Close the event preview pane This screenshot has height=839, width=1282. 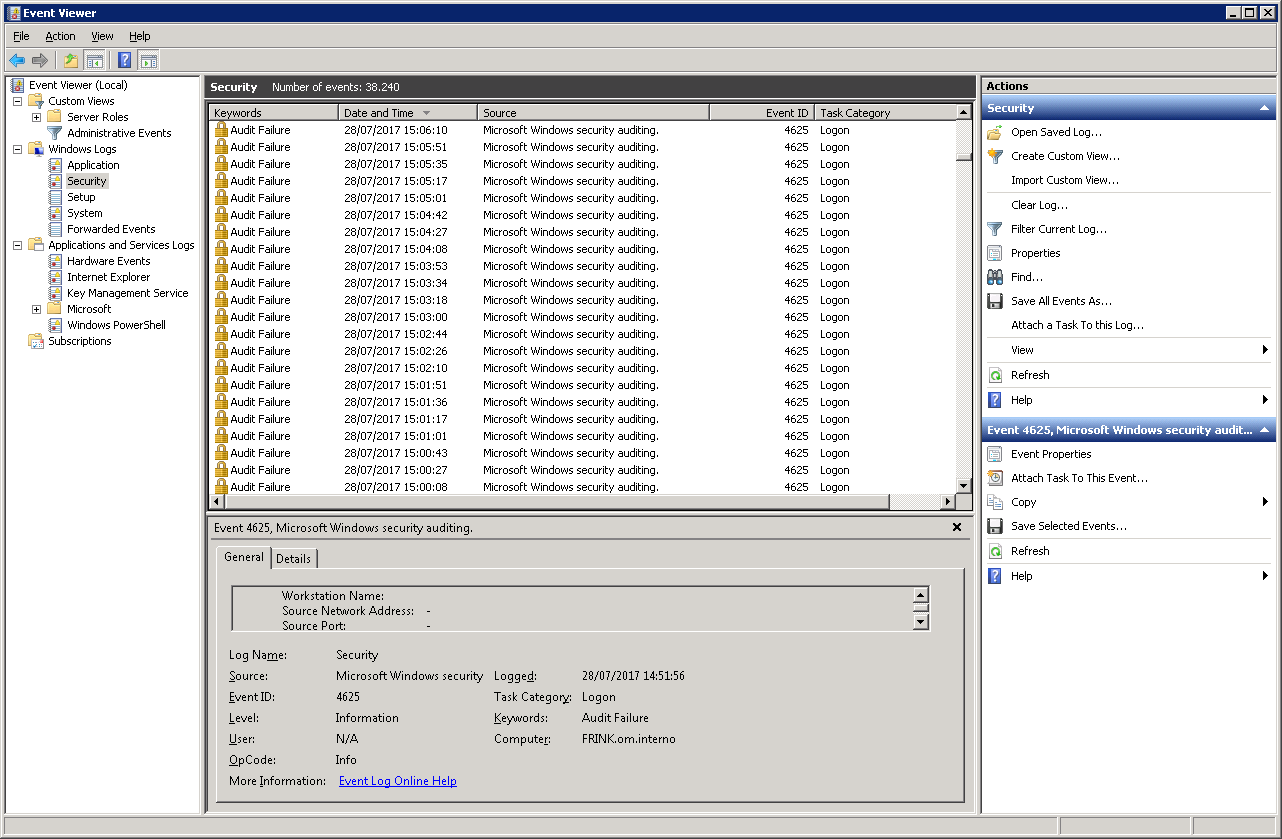[x=956, y=527]
